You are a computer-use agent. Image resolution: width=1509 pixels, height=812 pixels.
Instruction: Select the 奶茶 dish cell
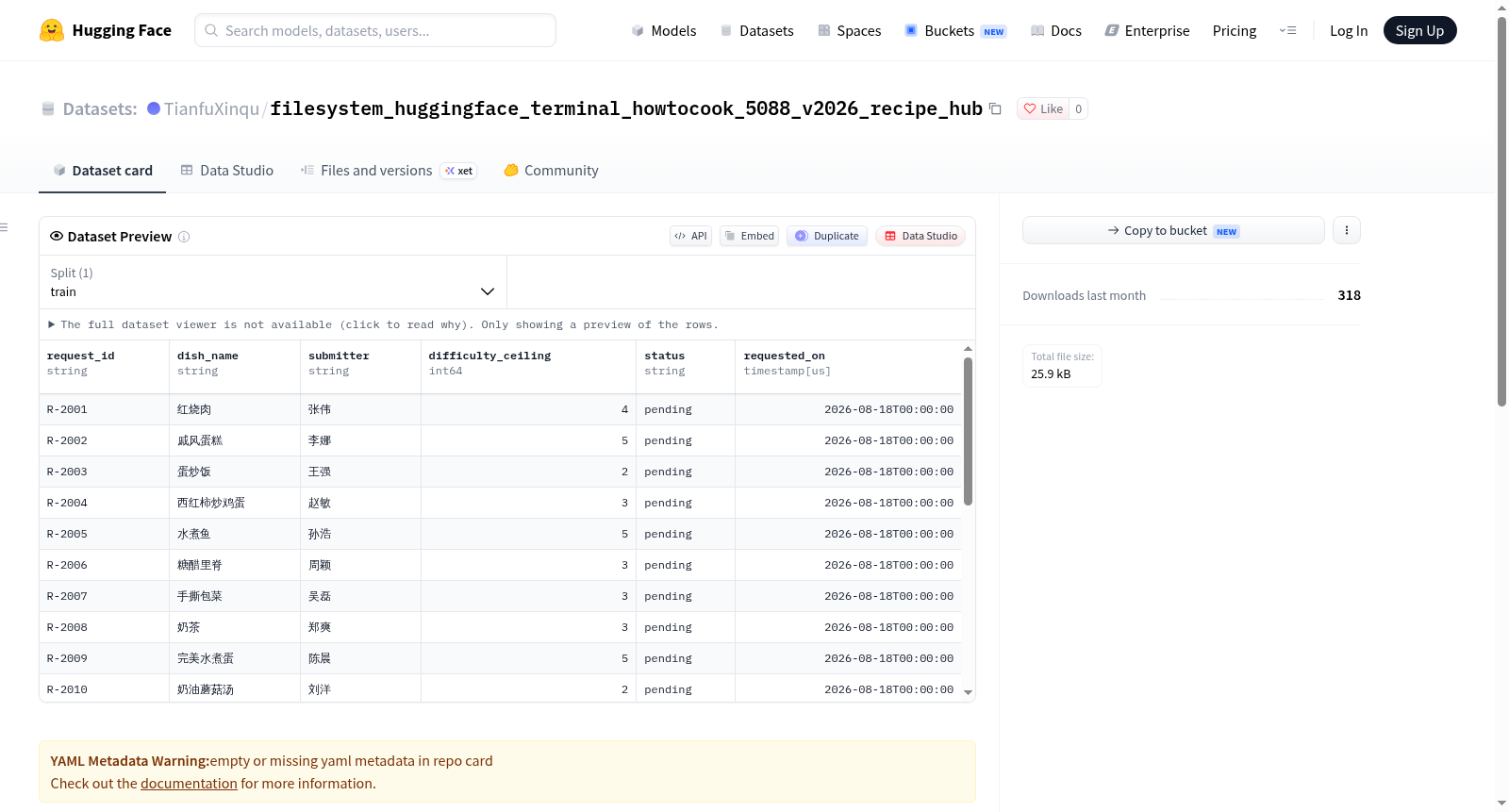(235, 627)
